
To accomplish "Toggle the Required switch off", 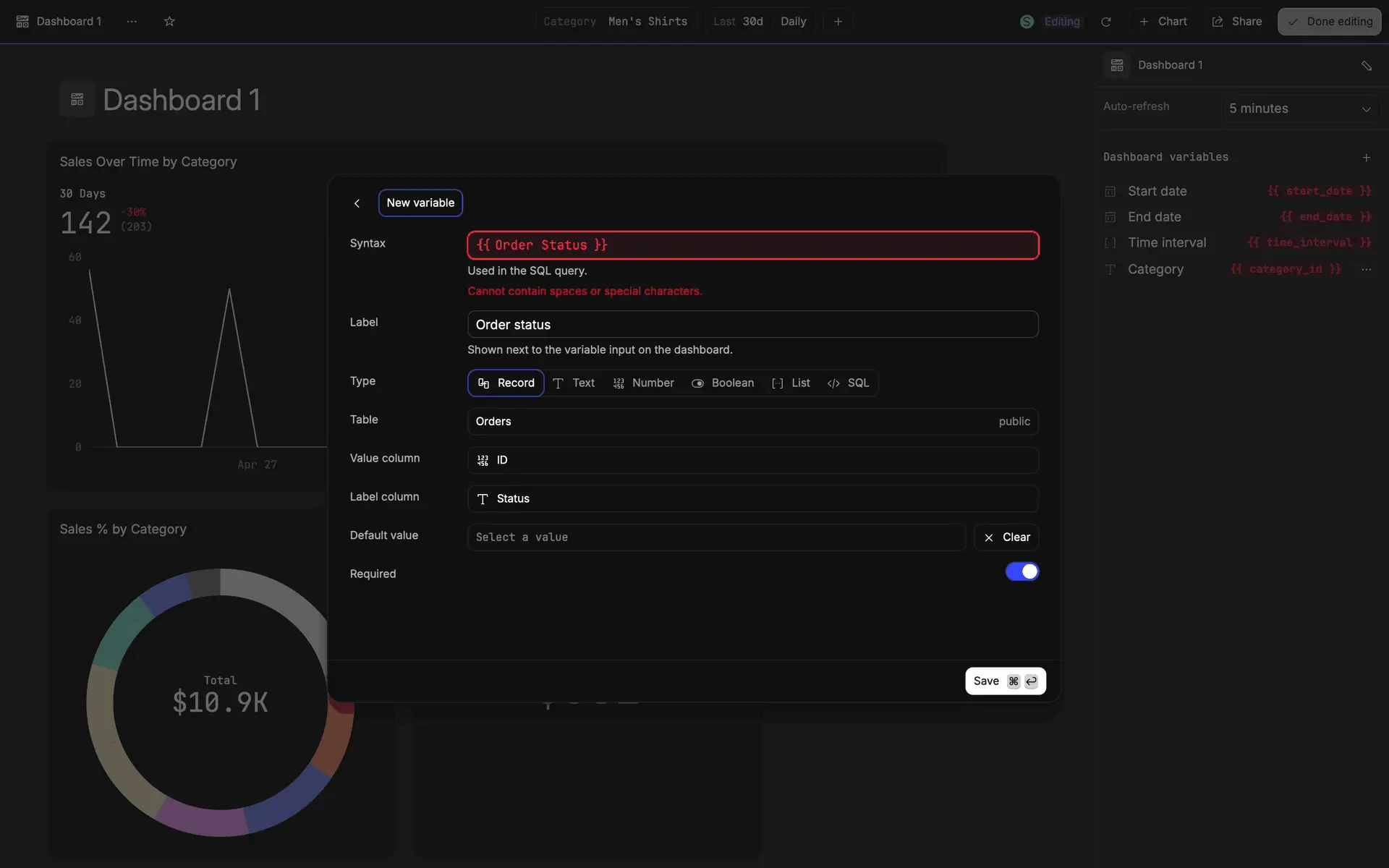I will coord(1021,571).
